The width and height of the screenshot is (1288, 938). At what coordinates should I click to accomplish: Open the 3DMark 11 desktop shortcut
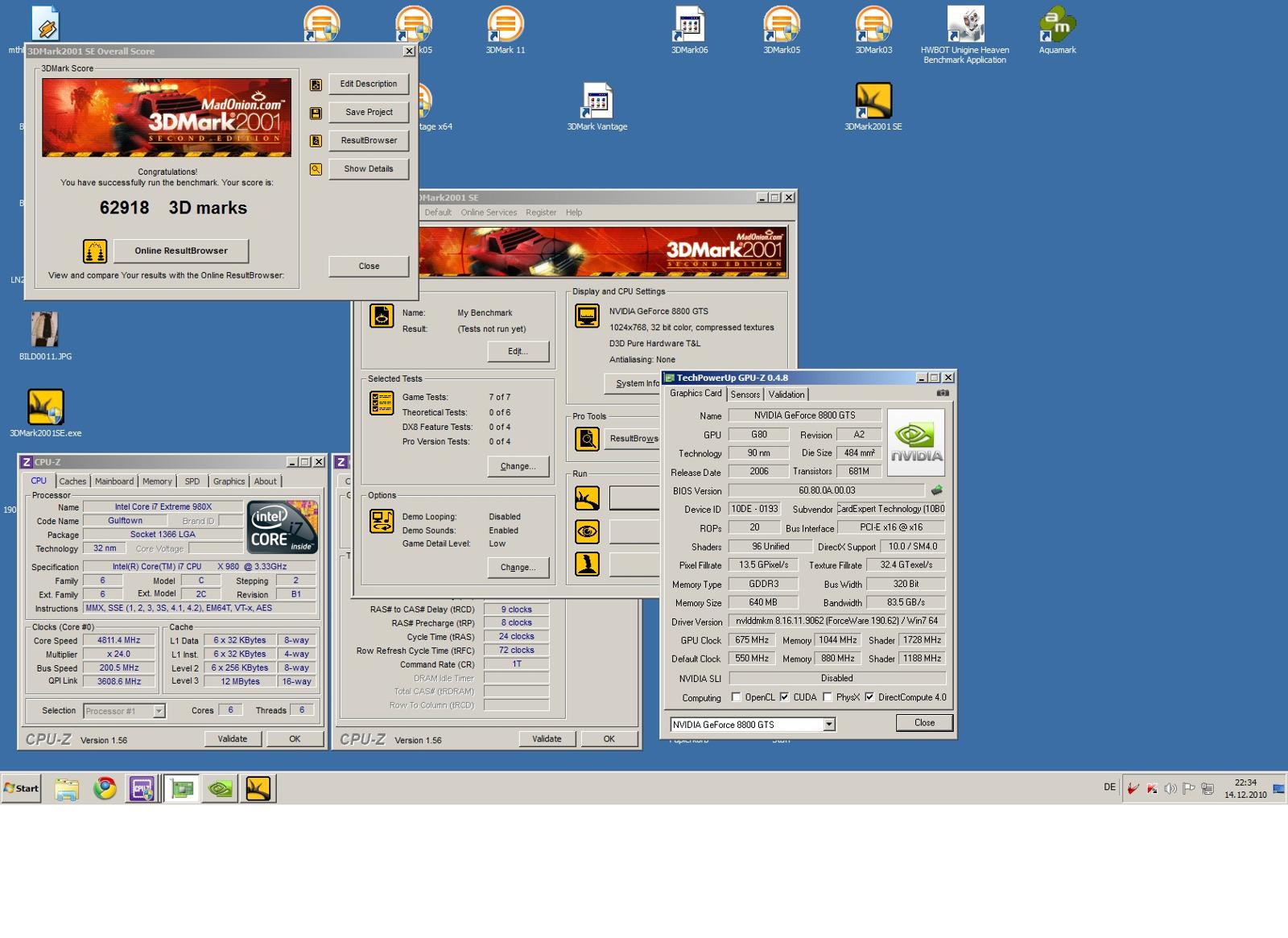[x=506, y=30]
